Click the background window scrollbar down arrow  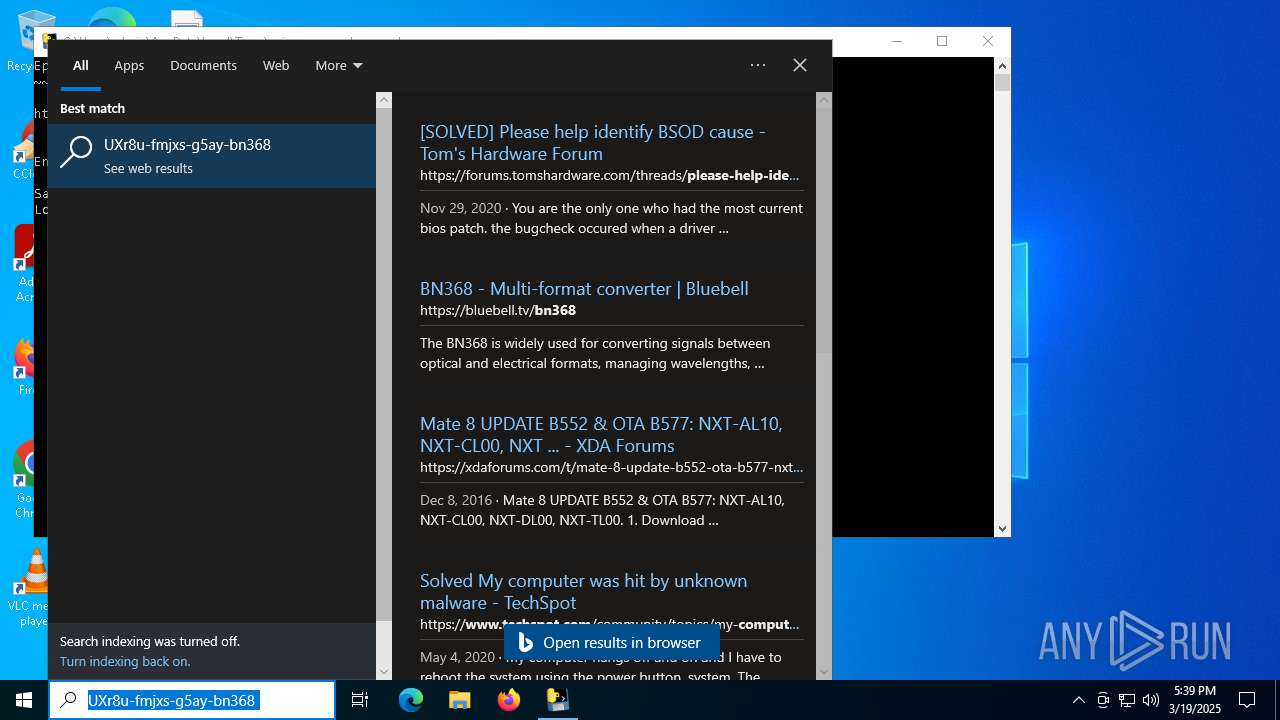pyautogui.click(x=1003, y=528)
